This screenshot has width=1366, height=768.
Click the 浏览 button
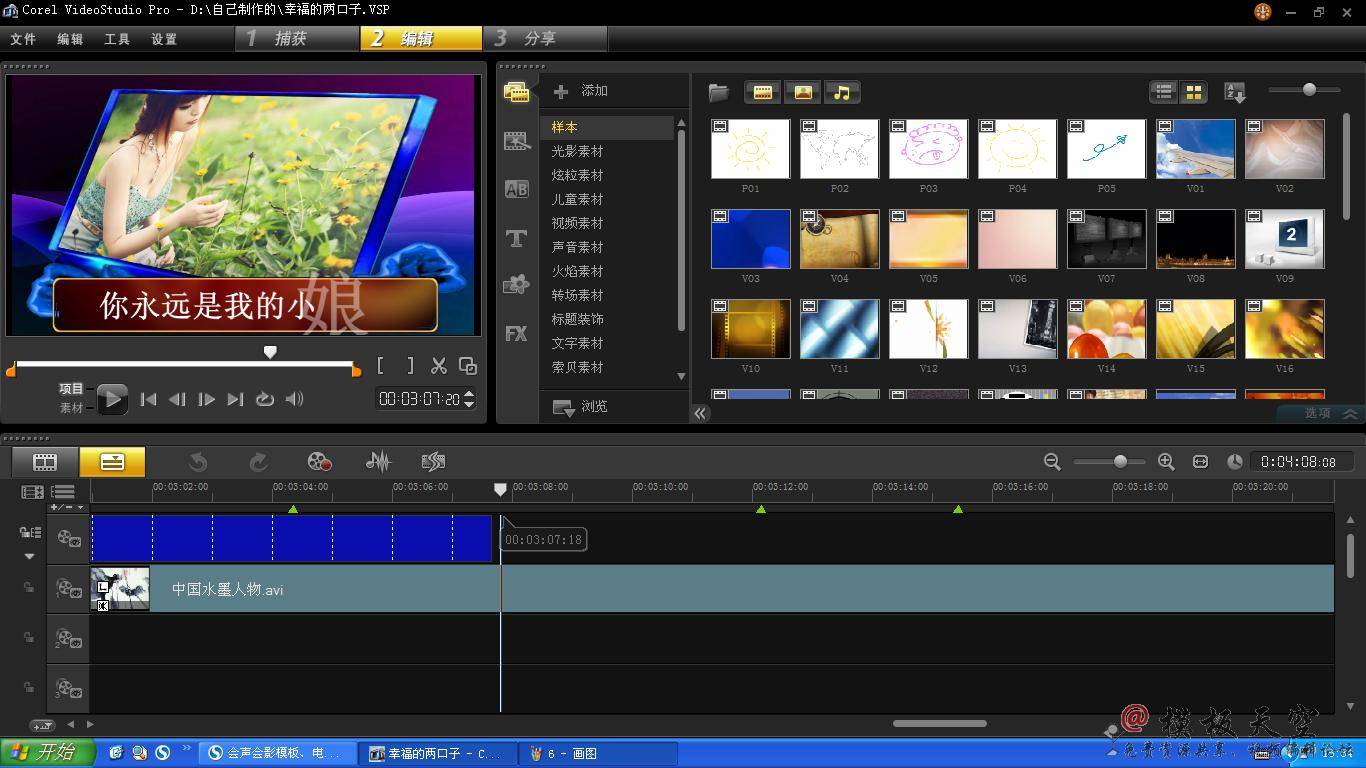[581, 406]
